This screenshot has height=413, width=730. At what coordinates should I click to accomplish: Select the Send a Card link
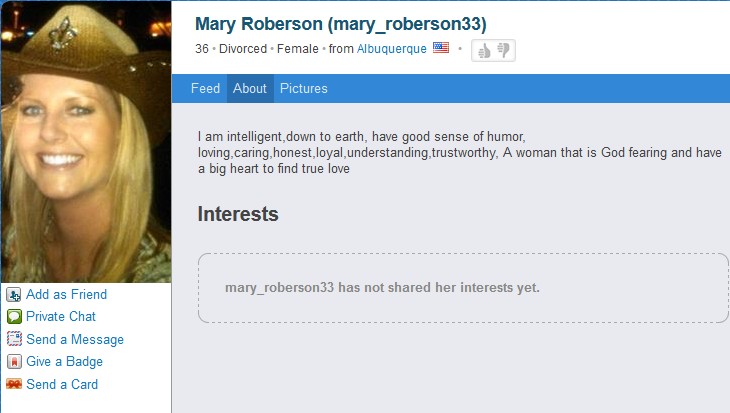click(62, 385)
